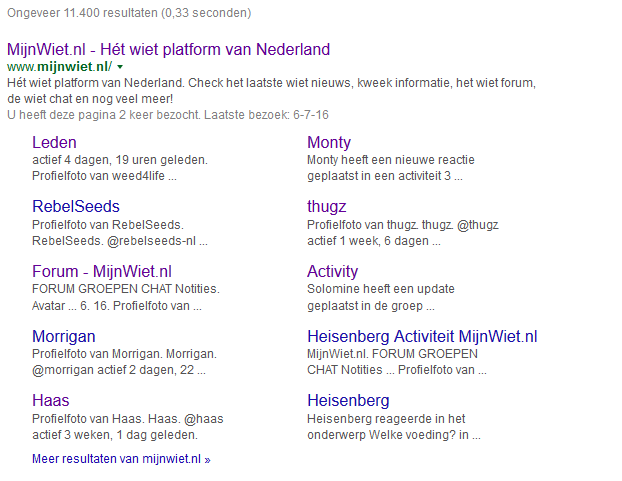The height and width of the screenshot is (481, 622).
Task: Open the Activity sitelink
Action: (332, 272)
